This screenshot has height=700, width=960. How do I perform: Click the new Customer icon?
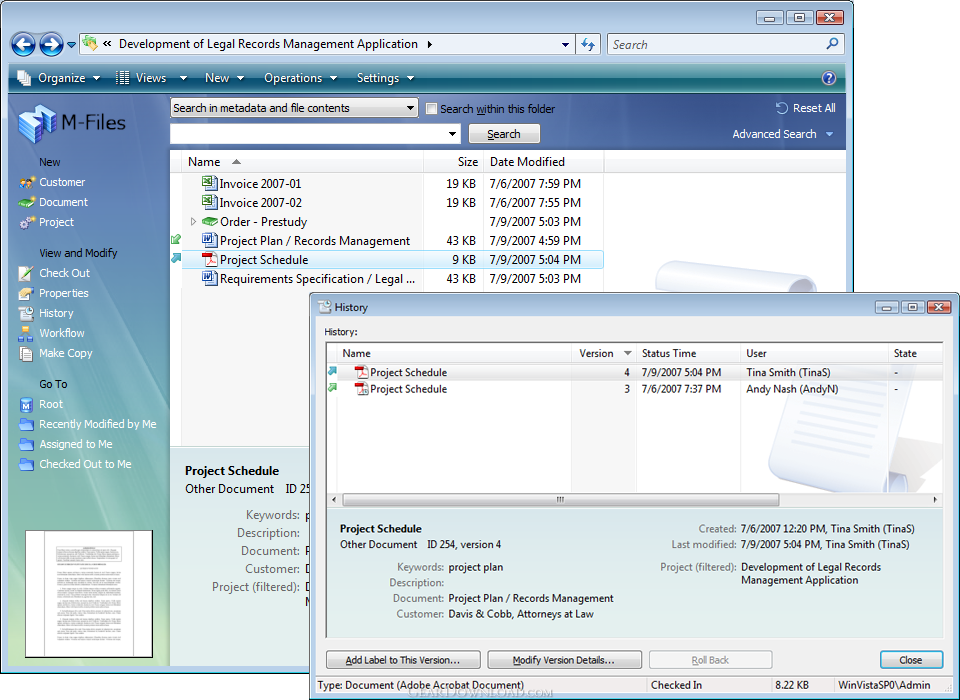tap(27, 183)
